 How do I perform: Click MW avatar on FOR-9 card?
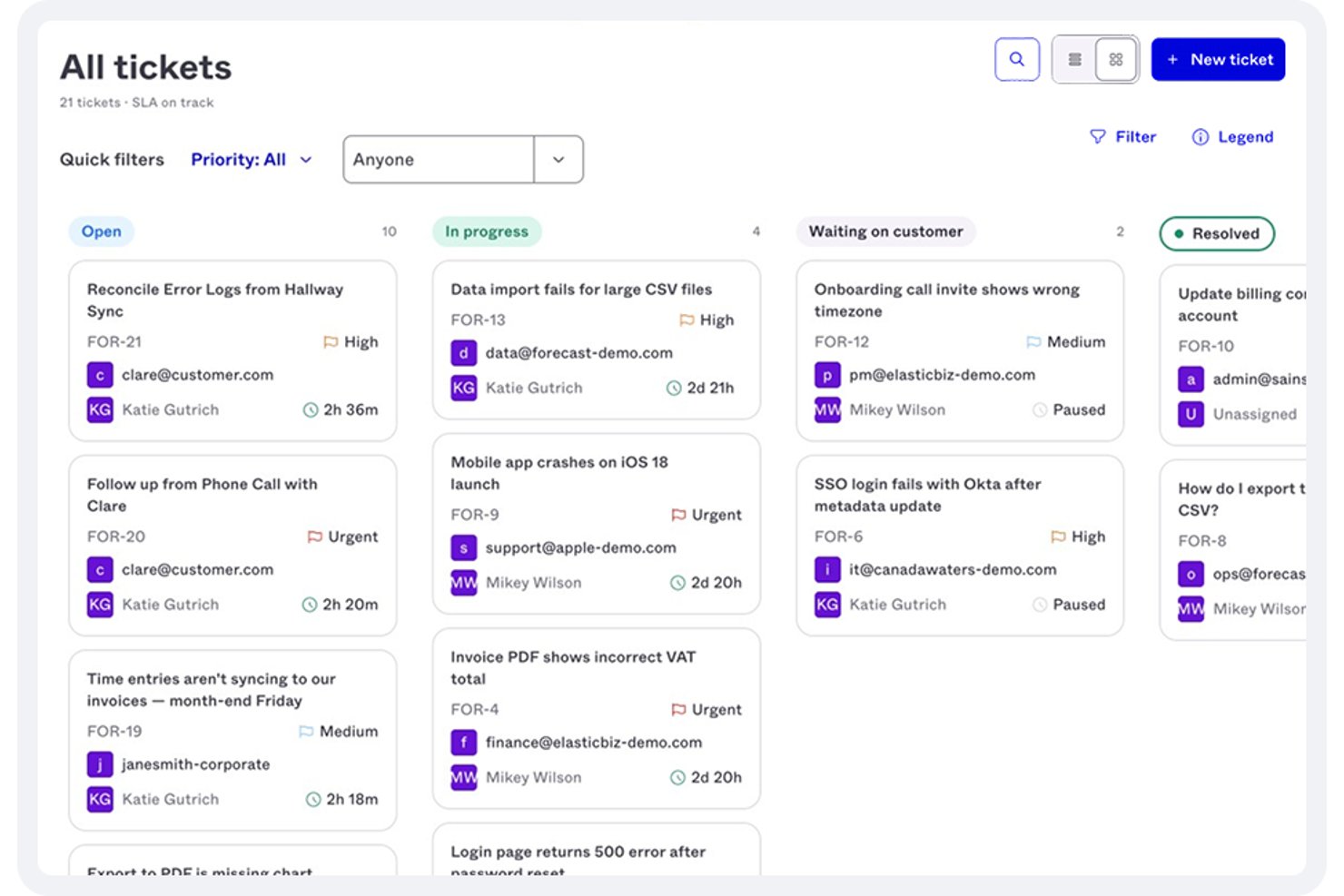pyautogui.click(x=464, y=583)
